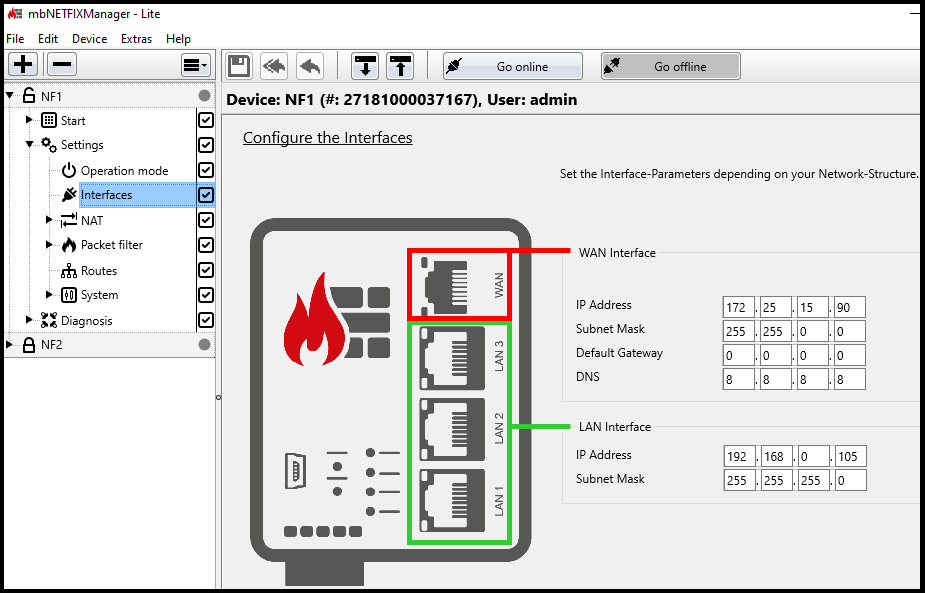The height and width of the screenshot is (593, 925).
Task: Click the Start grid icon
Action: click(49, 120)
